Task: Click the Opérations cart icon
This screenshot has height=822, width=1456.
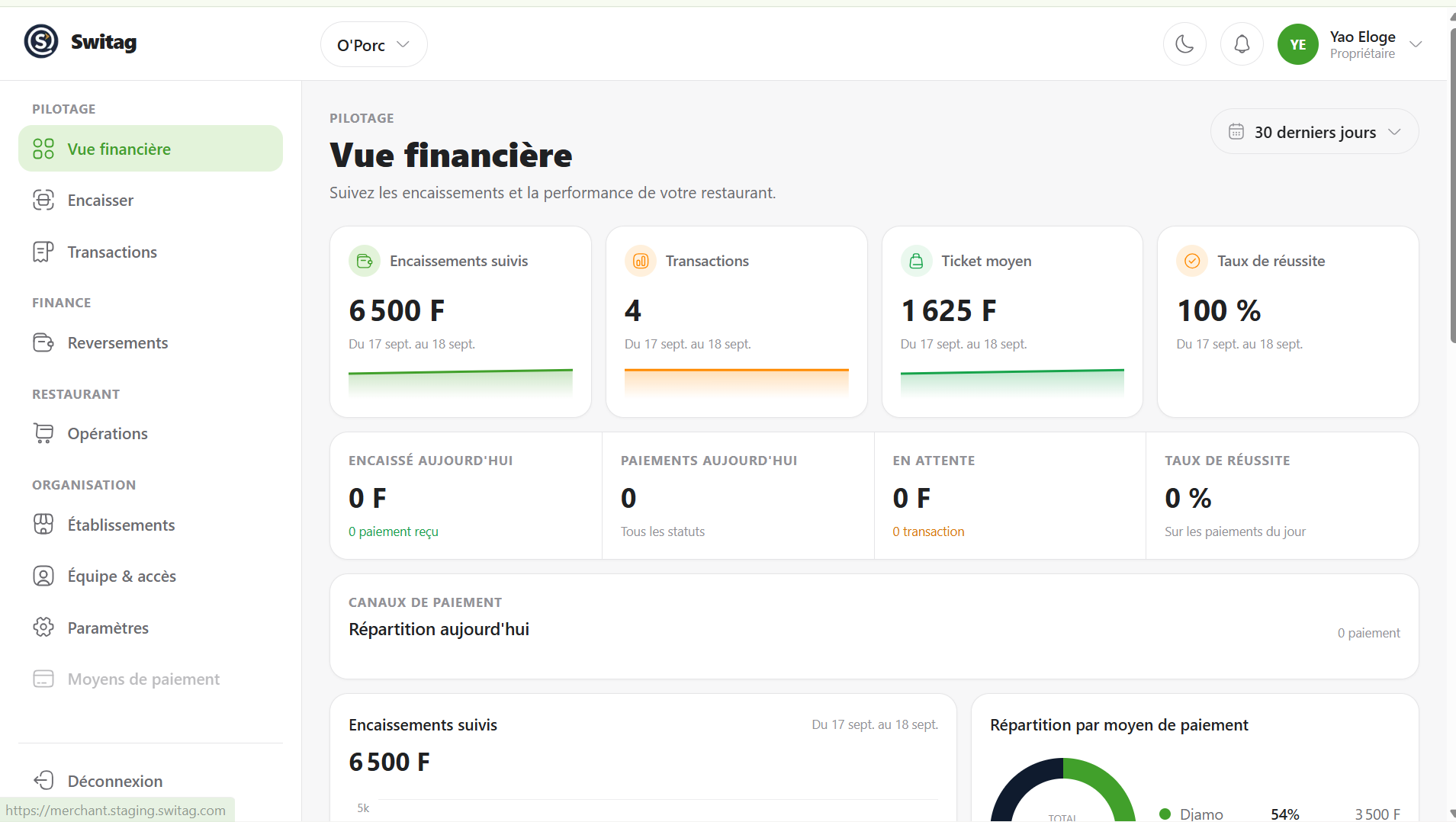Action: 43,433
